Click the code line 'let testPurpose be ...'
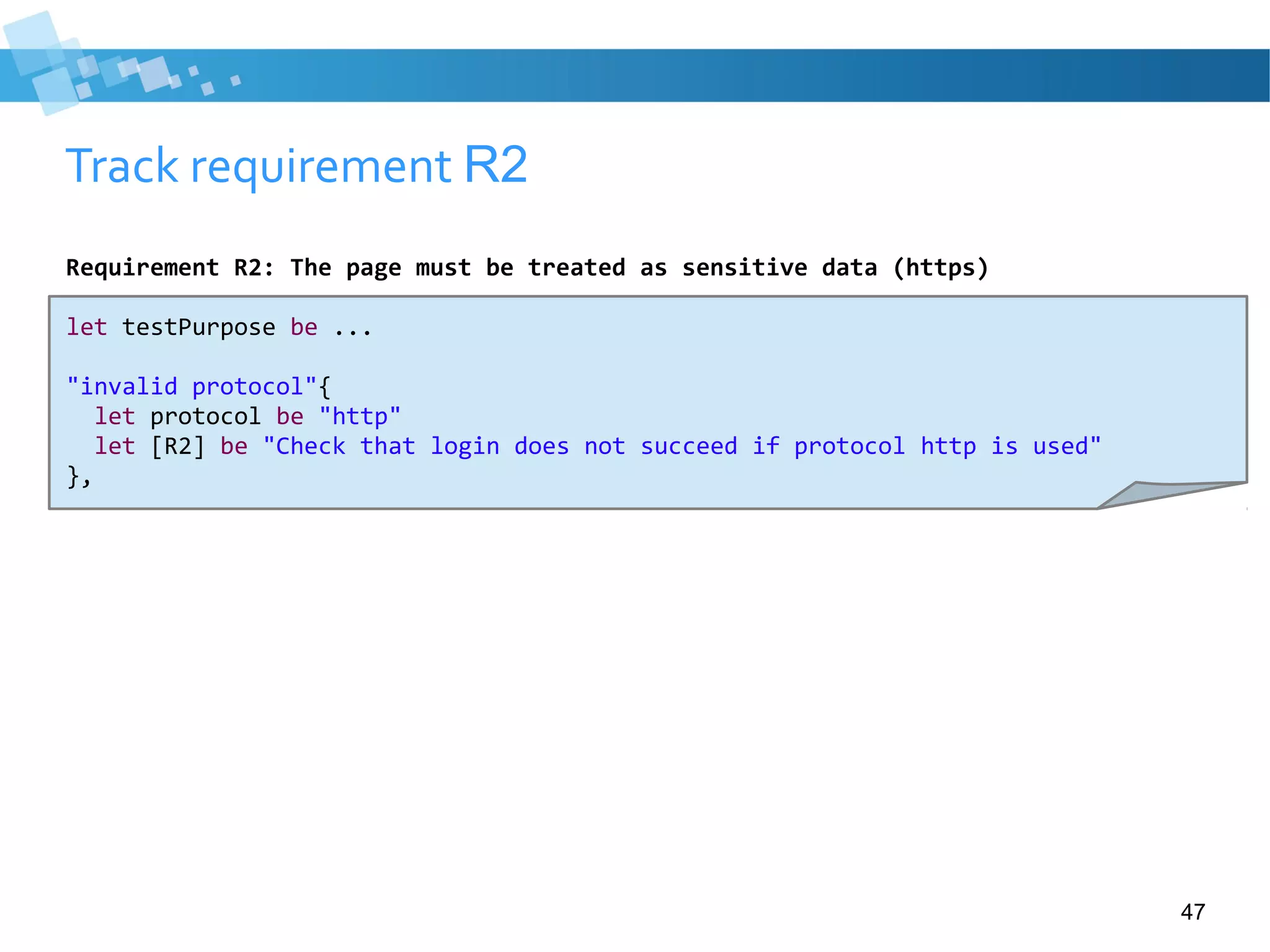 219,327
